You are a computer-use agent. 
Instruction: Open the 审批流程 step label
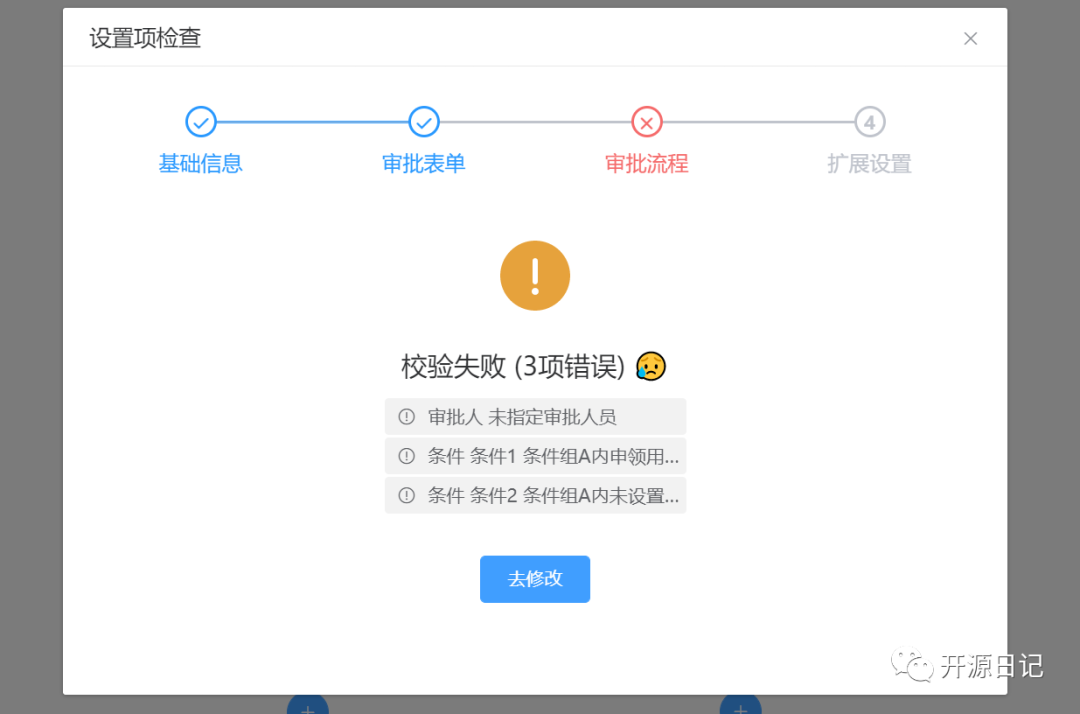coord(647,164)
